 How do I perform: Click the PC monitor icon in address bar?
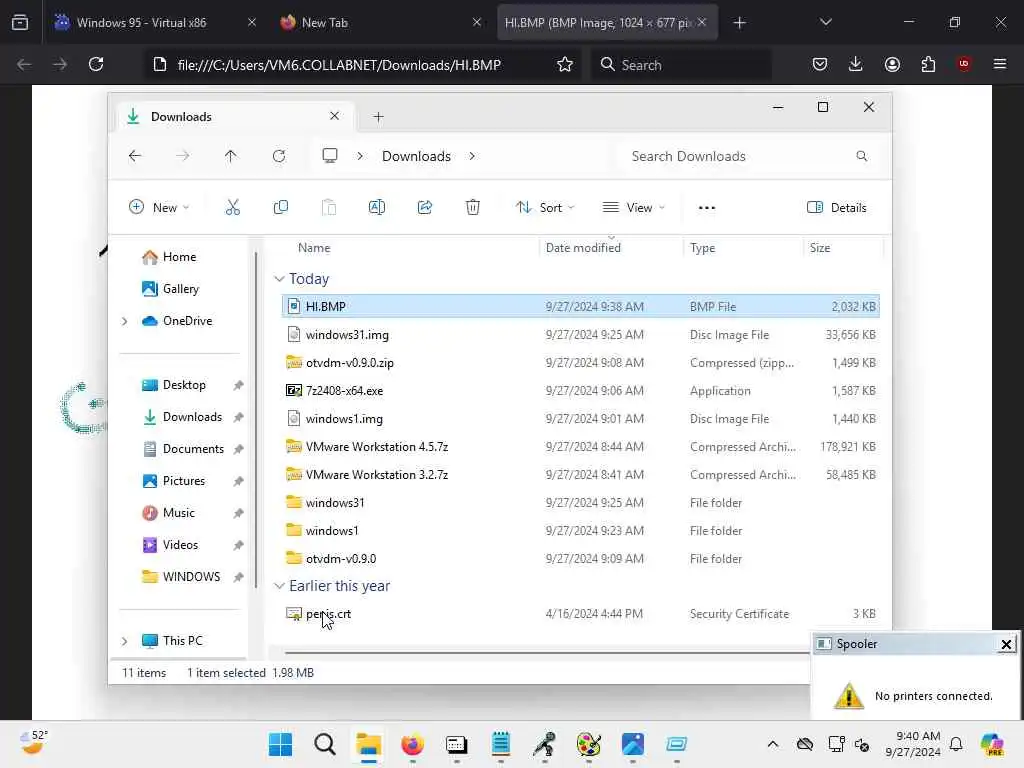pos(330,156)
